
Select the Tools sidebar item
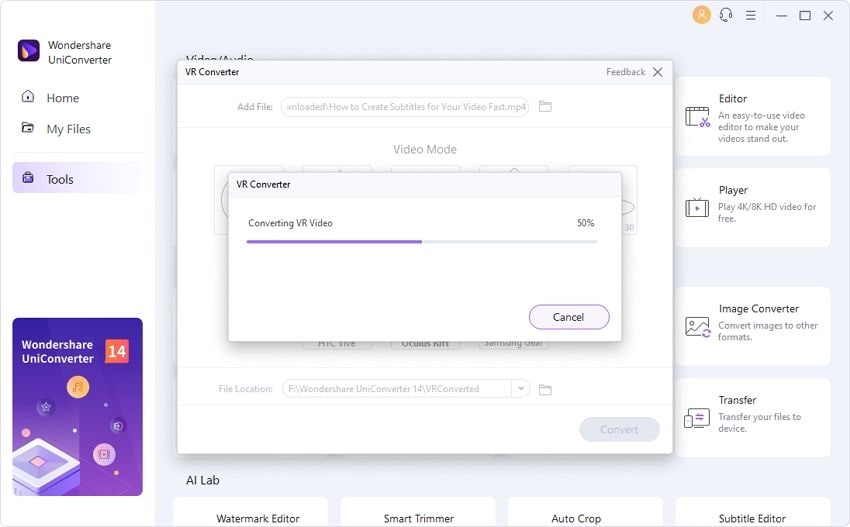click(x=60, y=179)
